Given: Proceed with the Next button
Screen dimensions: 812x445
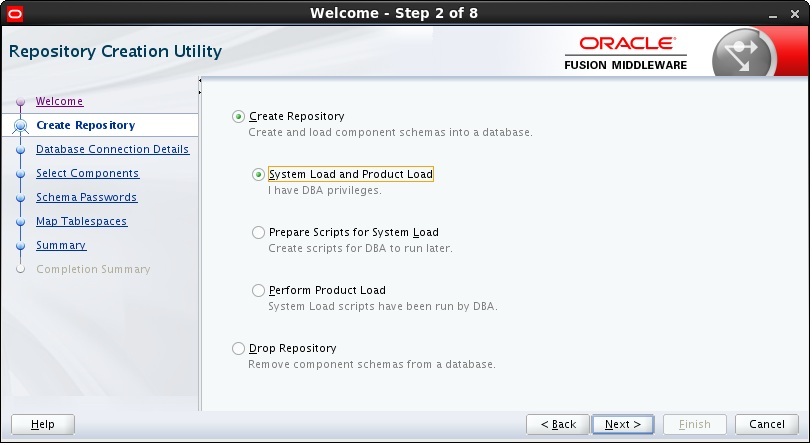Looking at the screenshot, I should [623, 424].
